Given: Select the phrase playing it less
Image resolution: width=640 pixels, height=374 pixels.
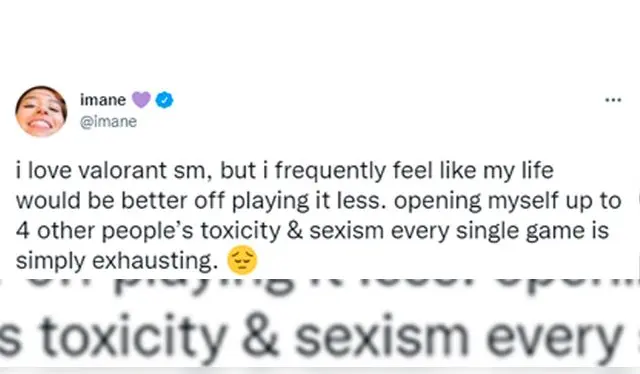Looking at the screenshot, I should (309, 201).
